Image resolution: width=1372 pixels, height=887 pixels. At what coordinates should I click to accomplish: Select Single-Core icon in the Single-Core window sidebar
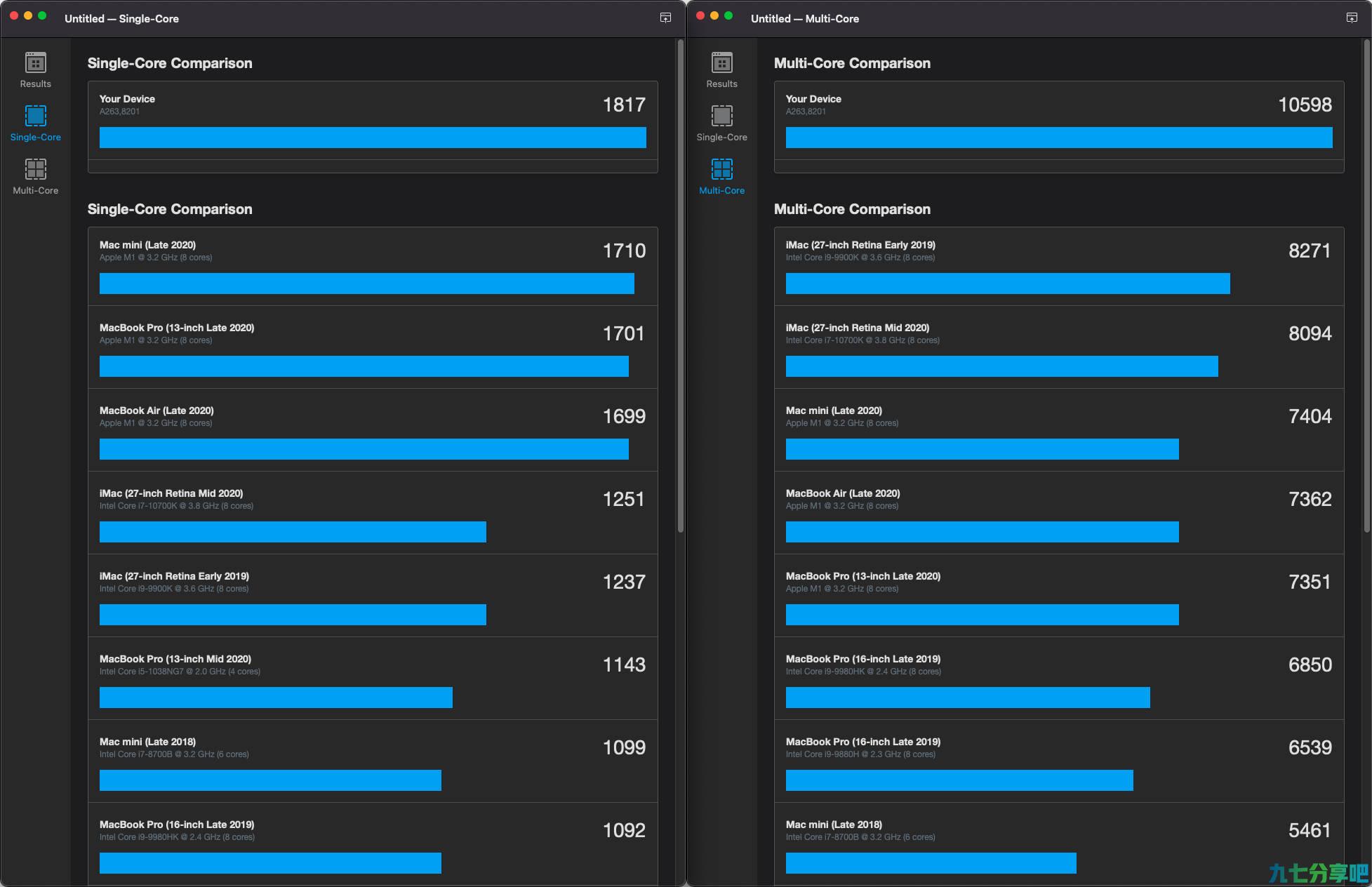coord(35,116)
